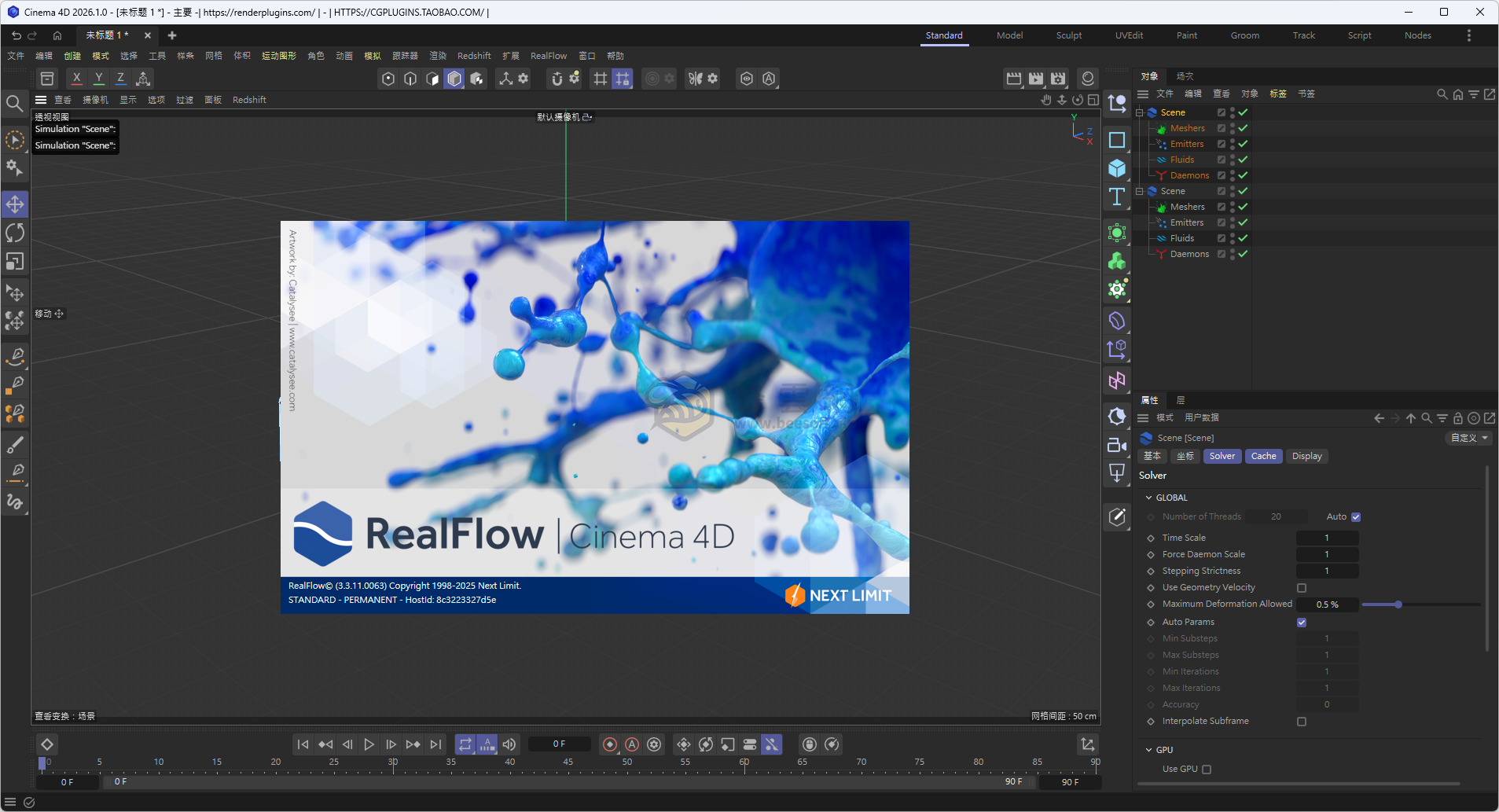Collapse the first Scene tree node
This screenshot has width=1499, height=812.
(x=1139, y=112)
